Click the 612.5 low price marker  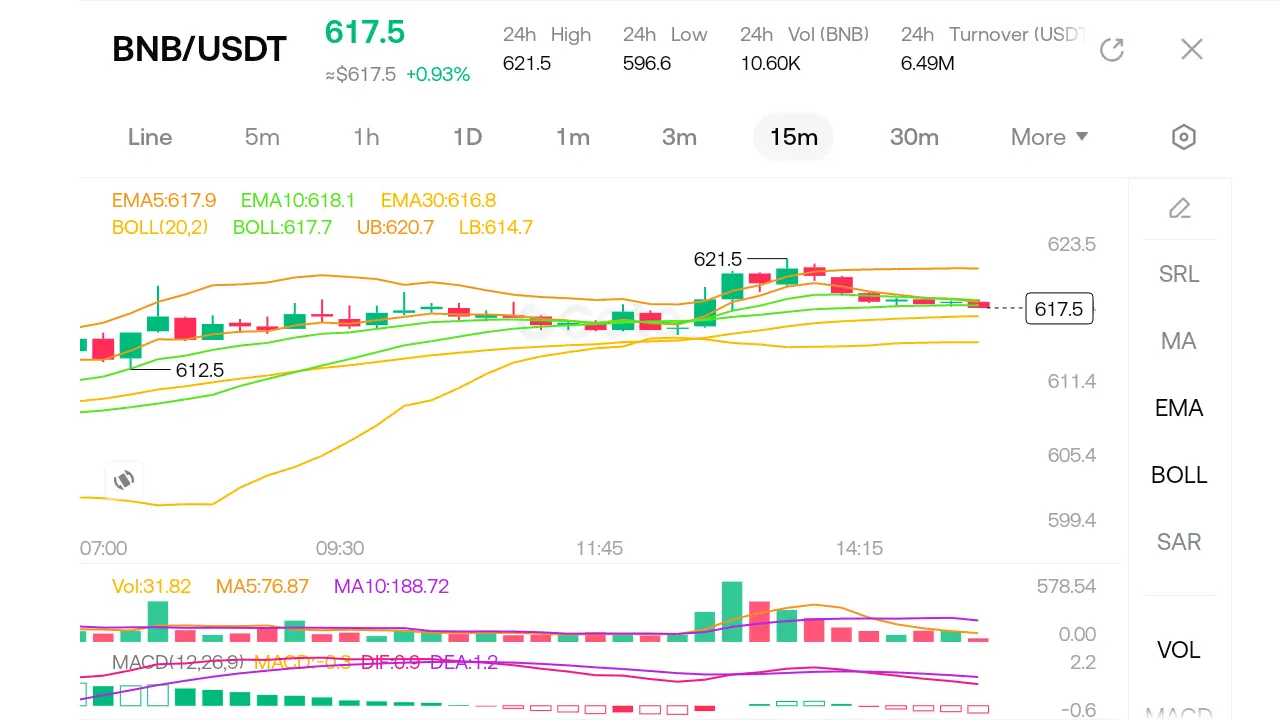point(200,370)
